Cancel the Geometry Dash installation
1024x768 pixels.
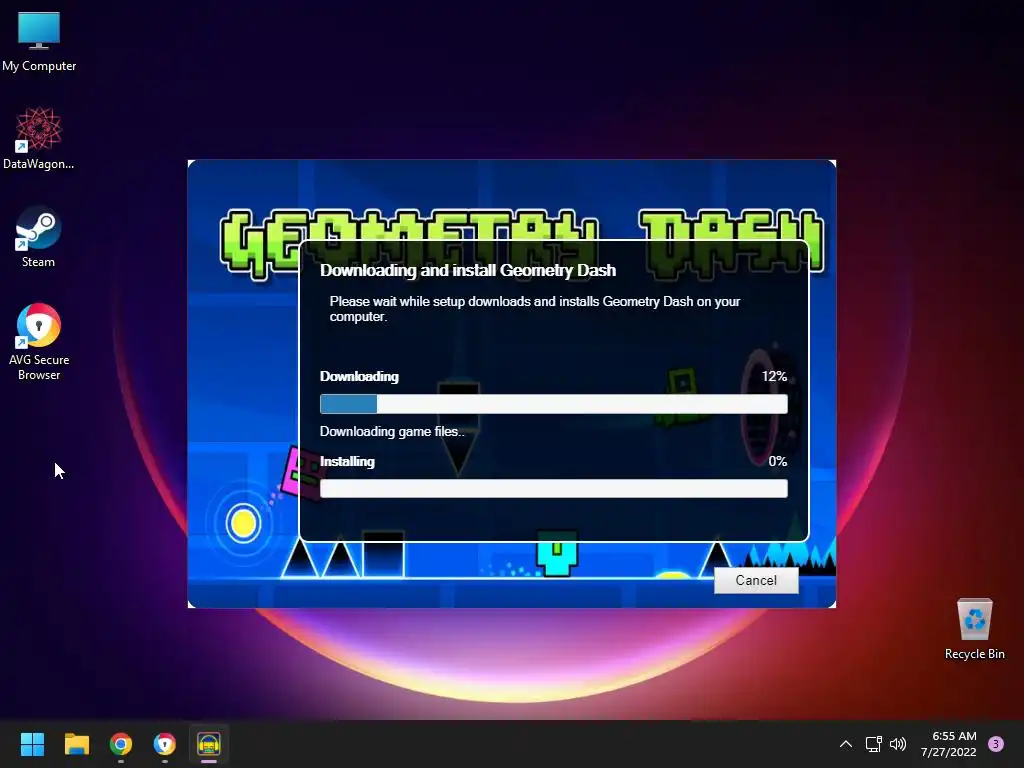pos(756,580)
